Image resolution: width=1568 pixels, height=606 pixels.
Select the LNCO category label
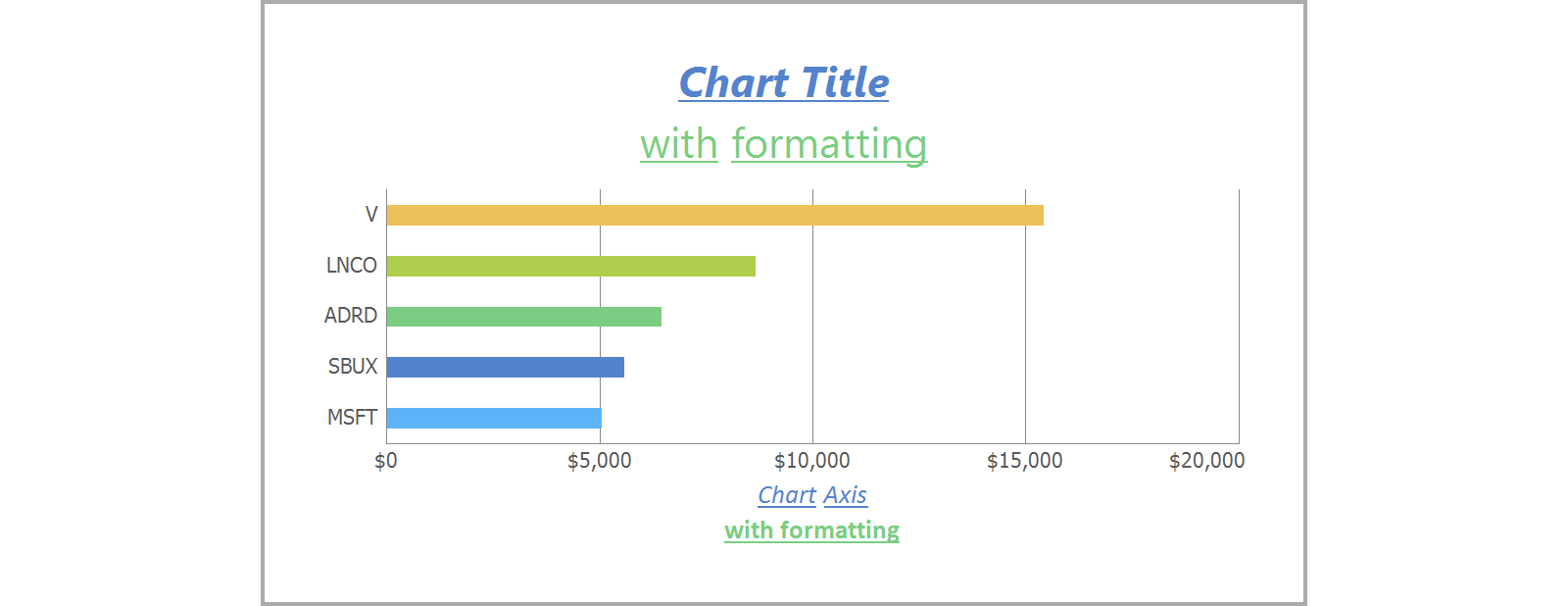[x=352, y=266]
